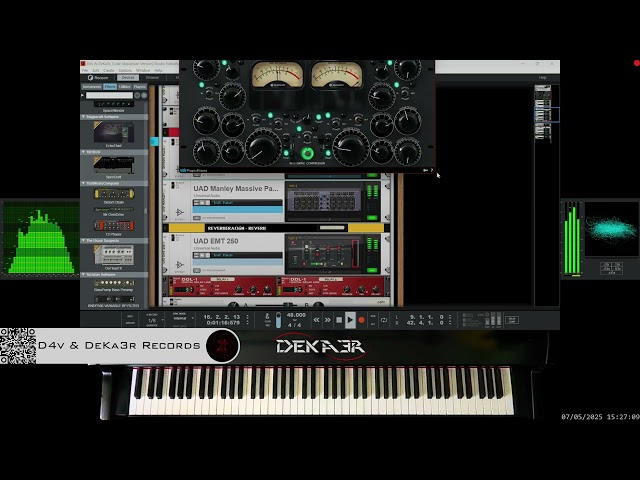The height and width of the screenshot is (480, 640).
Task: Click the green open button on EMT 250
Action: point(372,270)
